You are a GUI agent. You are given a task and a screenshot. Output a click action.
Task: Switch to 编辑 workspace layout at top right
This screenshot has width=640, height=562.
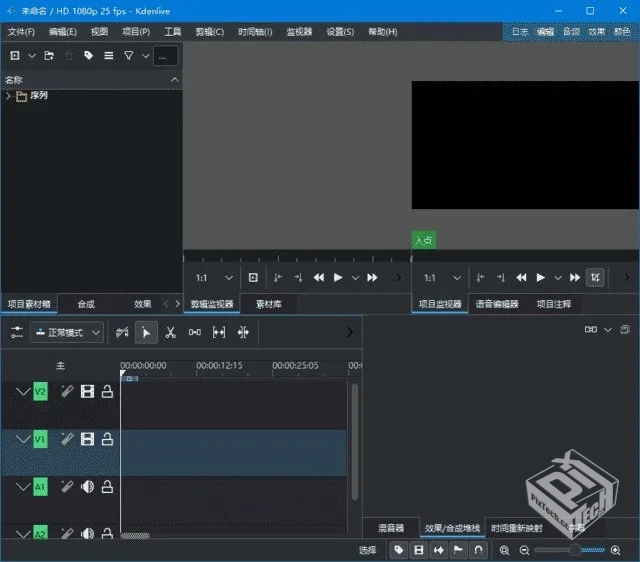point(545,32)
